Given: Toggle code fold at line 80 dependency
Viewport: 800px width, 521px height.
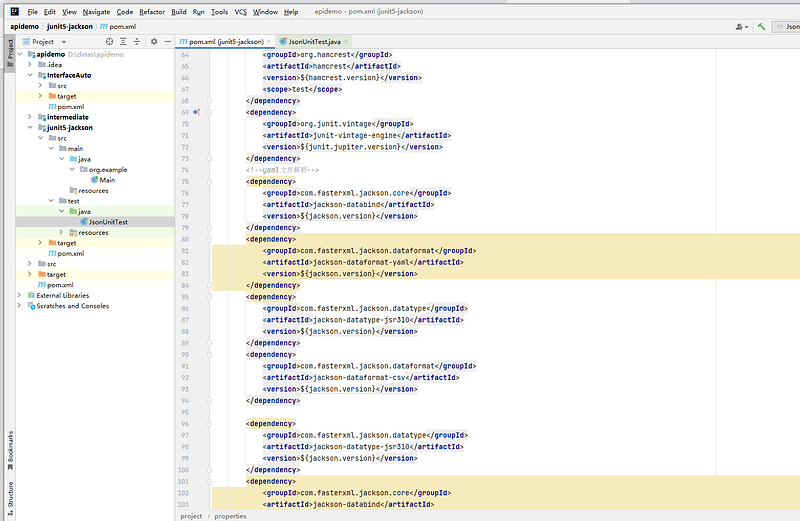Looking at the screenshot, I should [209, 239].
